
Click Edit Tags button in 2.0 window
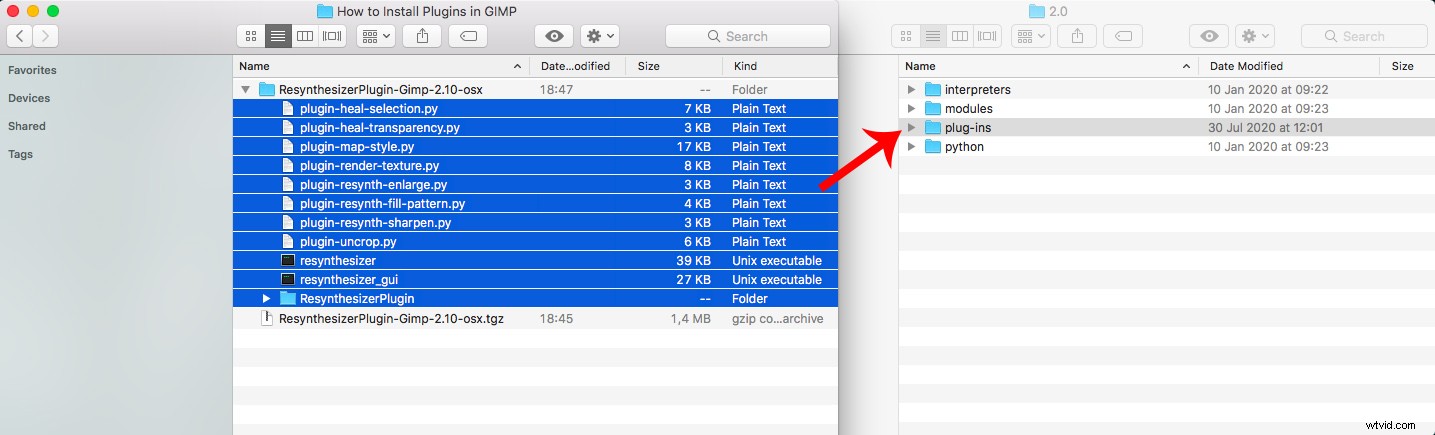point(1123,36)
